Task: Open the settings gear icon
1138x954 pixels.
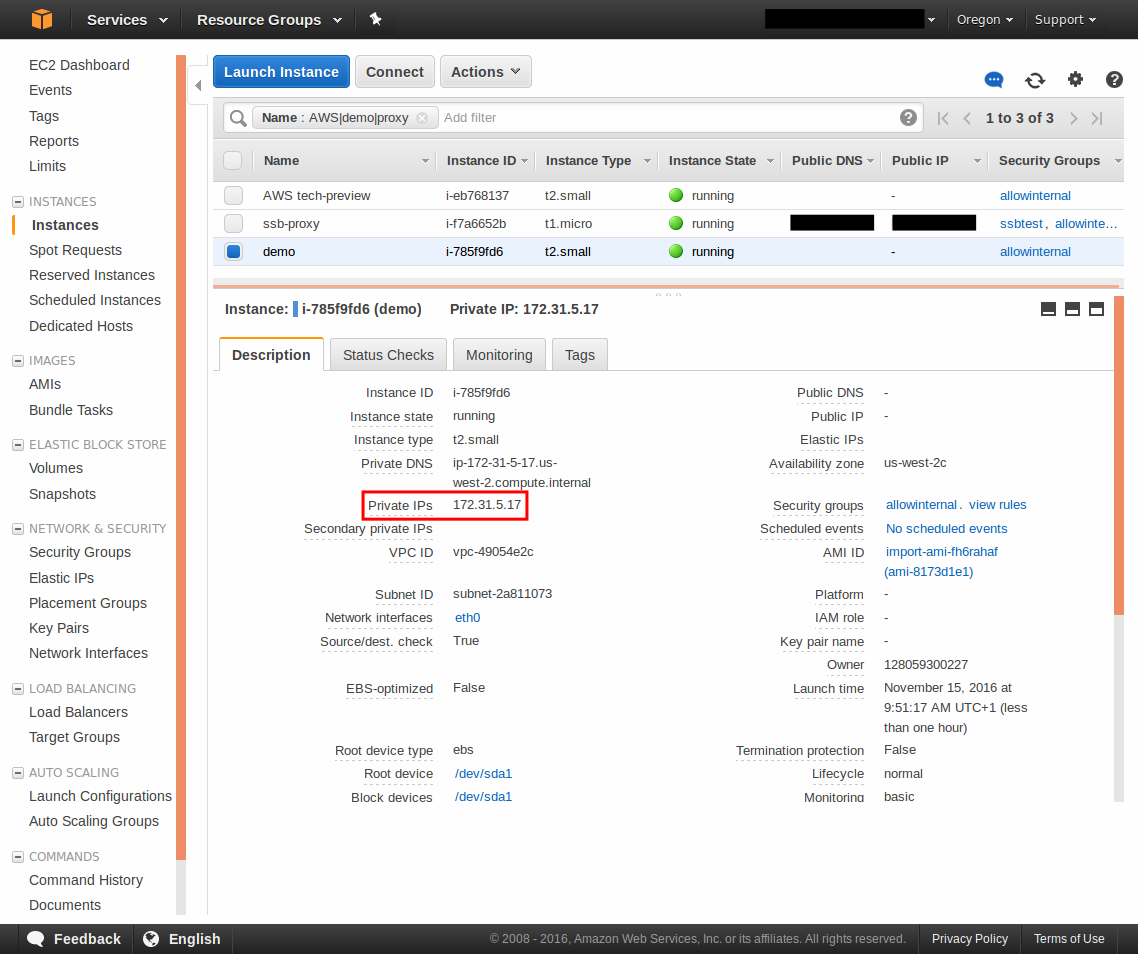Action: pyautogui.click(x=1075, y=80)
